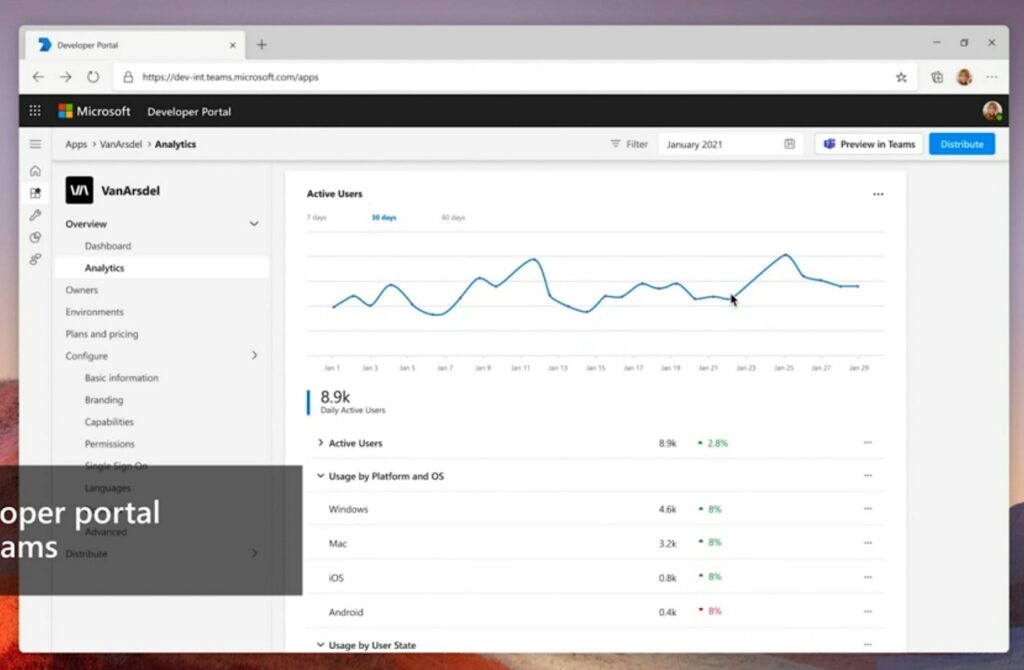Viewport: 1024px width, 670px height.
Task: Click the calendar icon in the date picker
Action: [x=791, y=144]
